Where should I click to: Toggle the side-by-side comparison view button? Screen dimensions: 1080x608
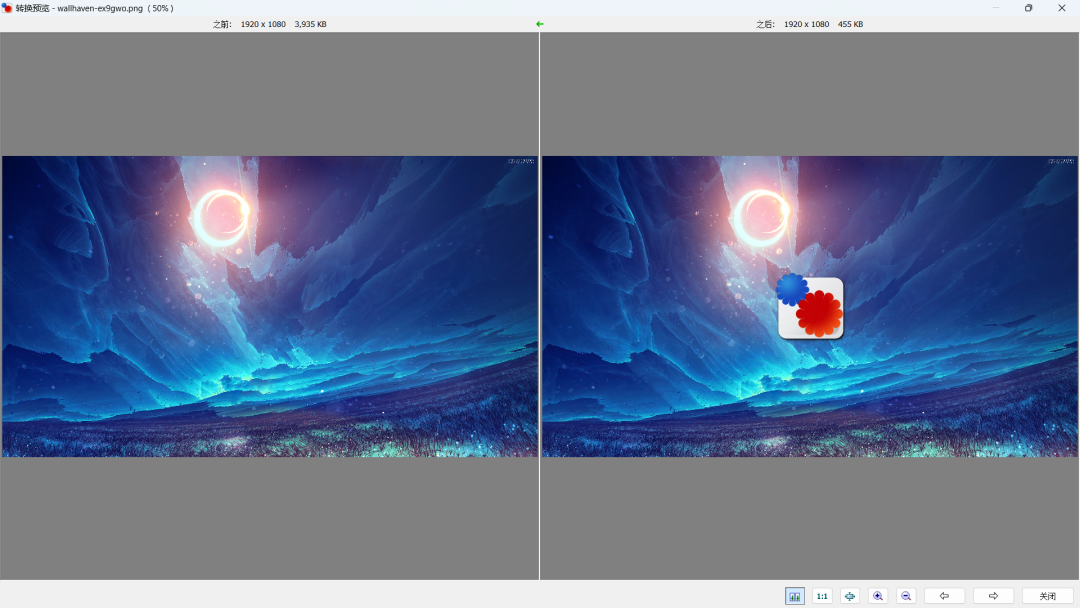click(794, 596)
